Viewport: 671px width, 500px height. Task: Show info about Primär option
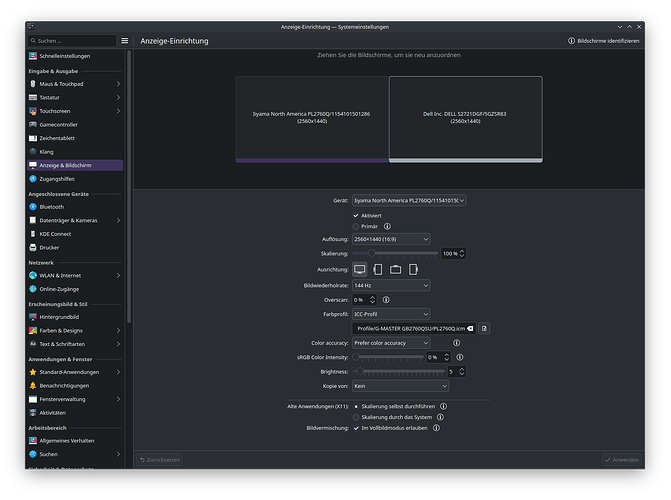(x=387, y=226)
